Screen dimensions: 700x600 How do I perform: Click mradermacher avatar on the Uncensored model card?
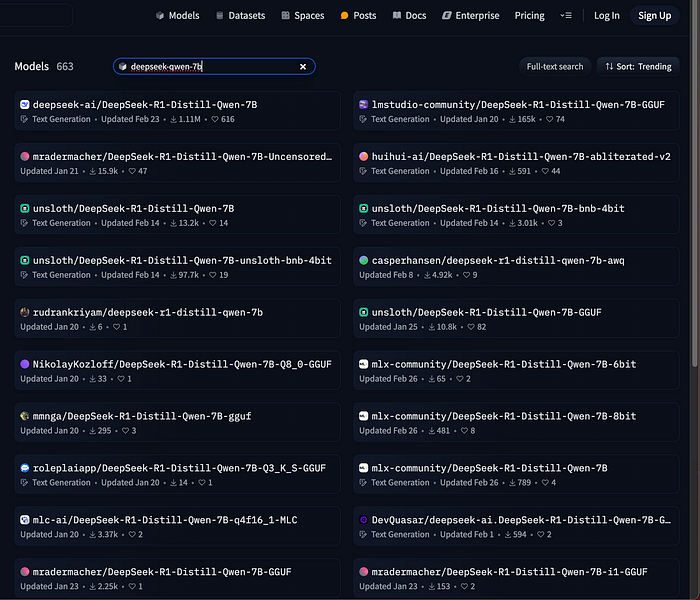(25, 156)
